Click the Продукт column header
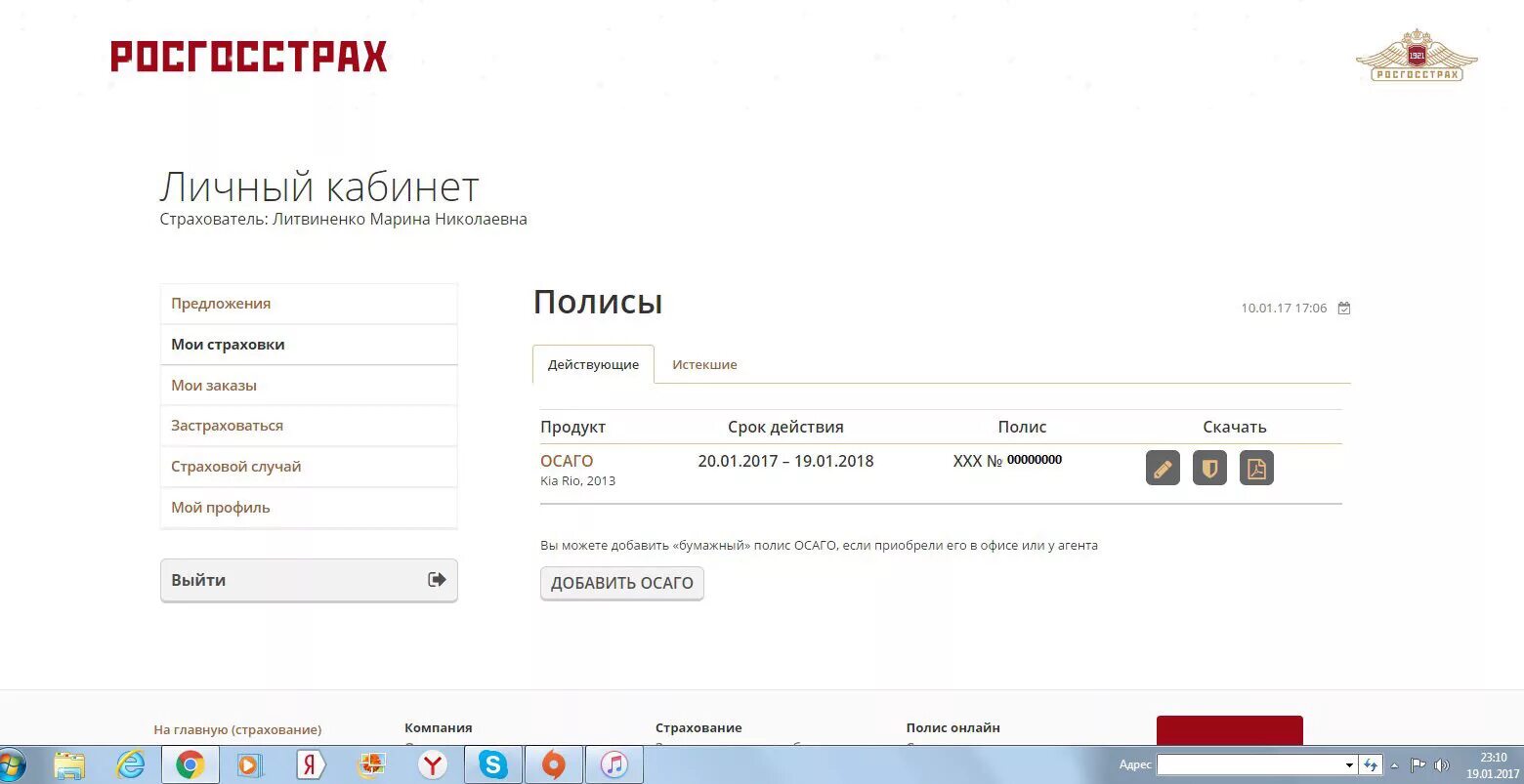The height and width of the screenshot is (784, 1524). pos(573,427)
